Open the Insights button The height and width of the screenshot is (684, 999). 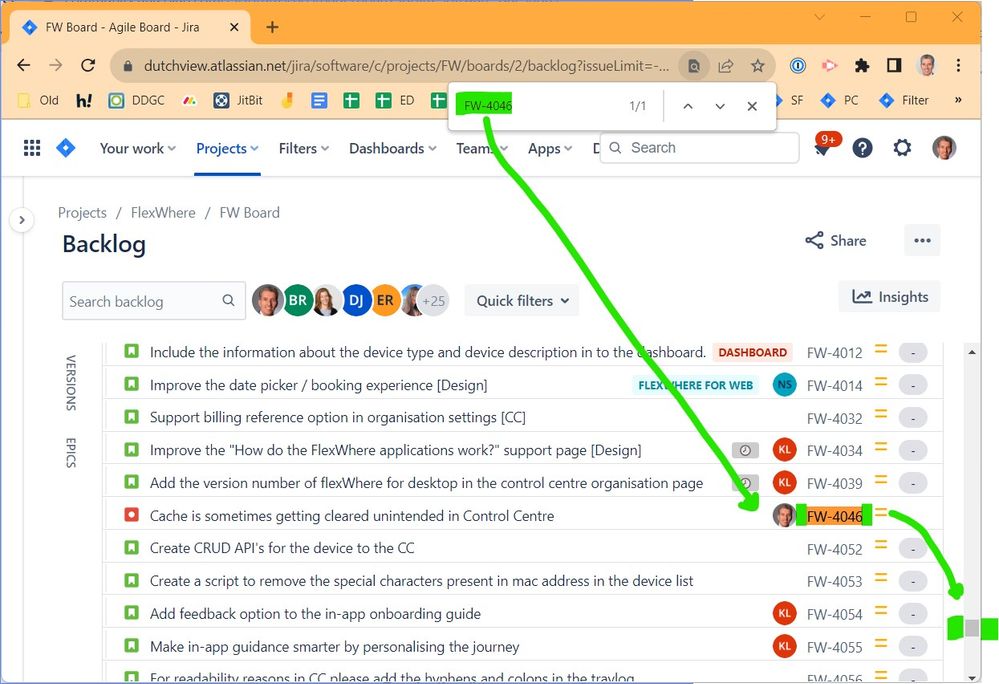coord(889,297)
